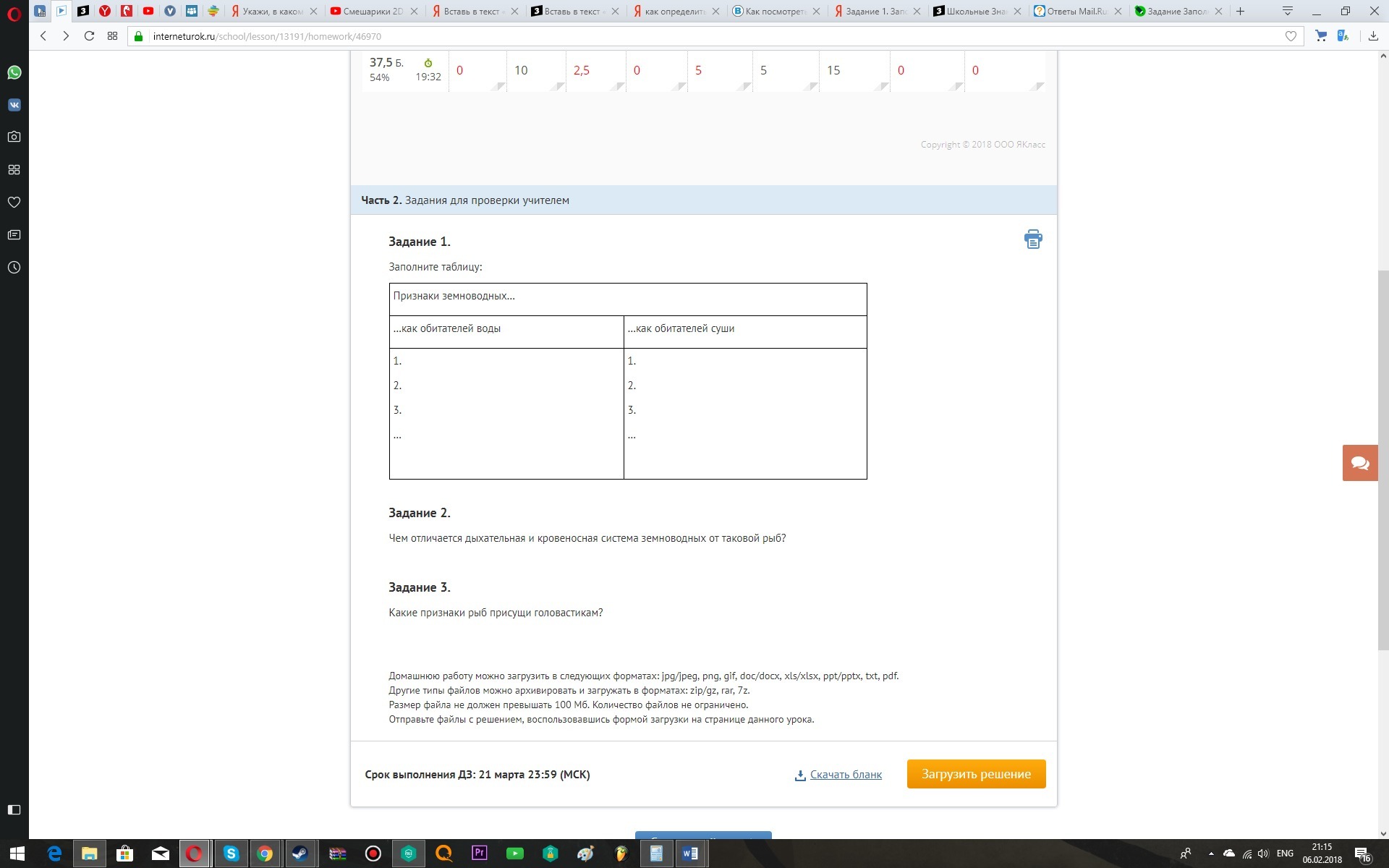This screenshot has height=868, width=1389.
Task: Open Speed Dial grid icon in the sidebar
Action: (14, 170)
